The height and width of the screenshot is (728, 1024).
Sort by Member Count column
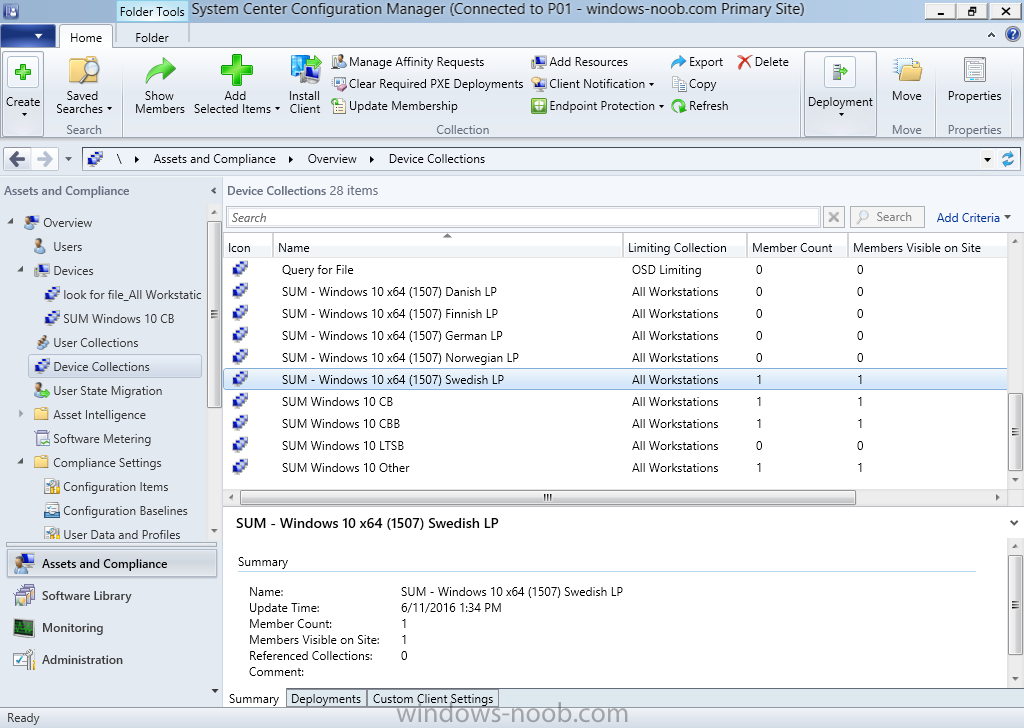coord(797,247)
